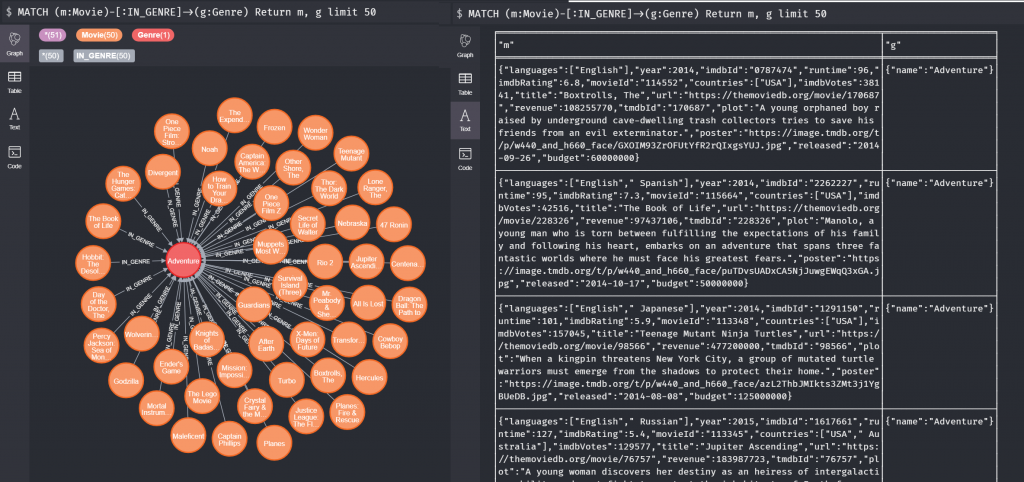Open Graph view in right result panel
Viewport: 1024px width, 482px height.
[465, 45]
